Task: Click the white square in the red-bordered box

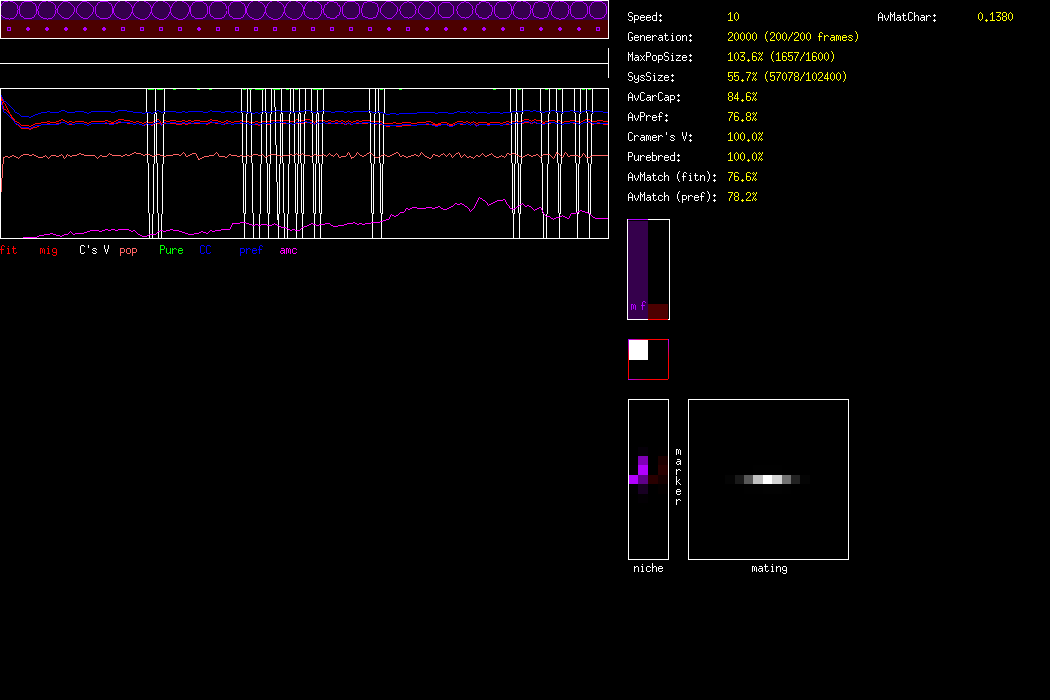Action: click(638, 350)
